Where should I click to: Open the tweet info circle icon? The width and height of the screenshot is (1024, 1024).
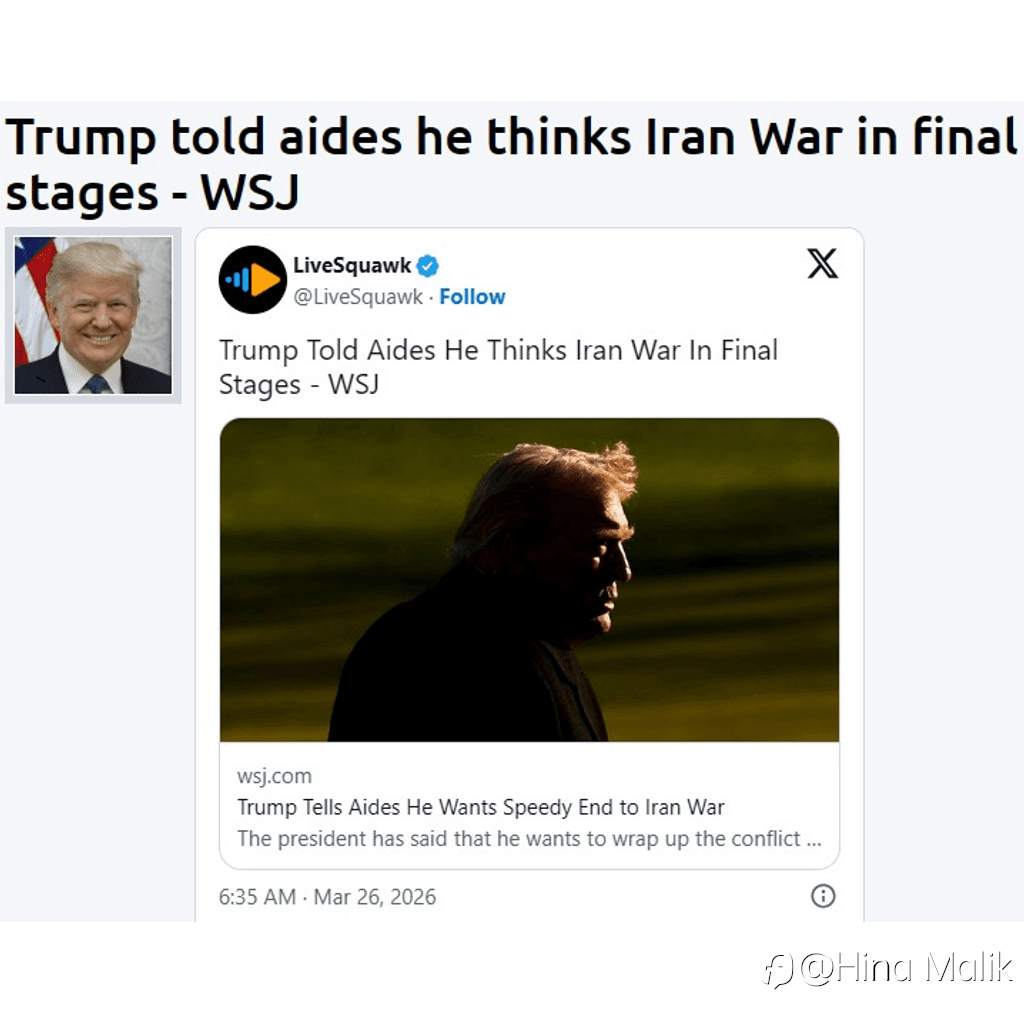[x=823, y=895]
